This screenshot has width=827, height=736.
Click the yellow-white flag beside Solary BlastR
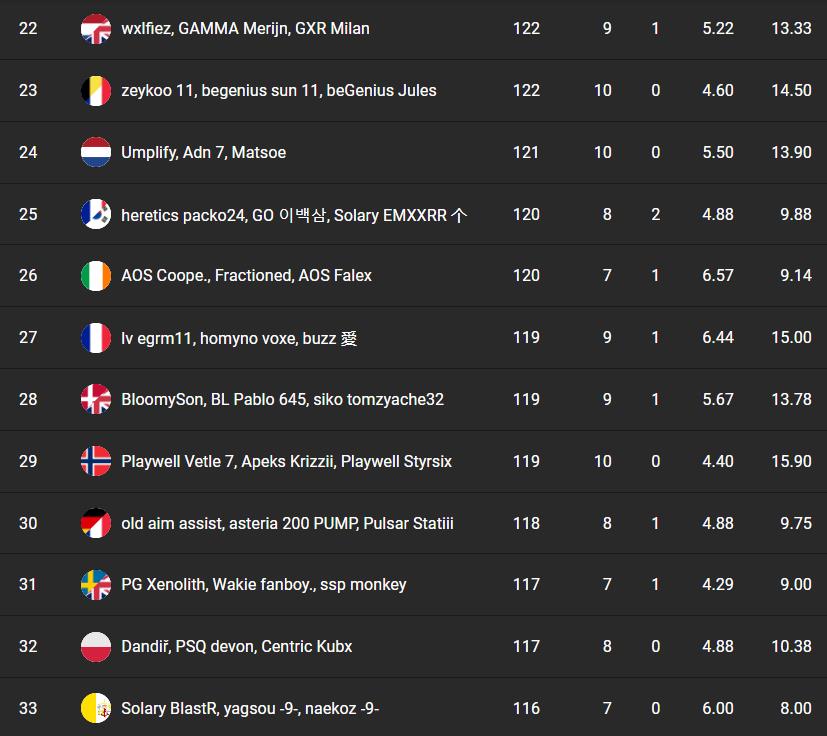95,709
